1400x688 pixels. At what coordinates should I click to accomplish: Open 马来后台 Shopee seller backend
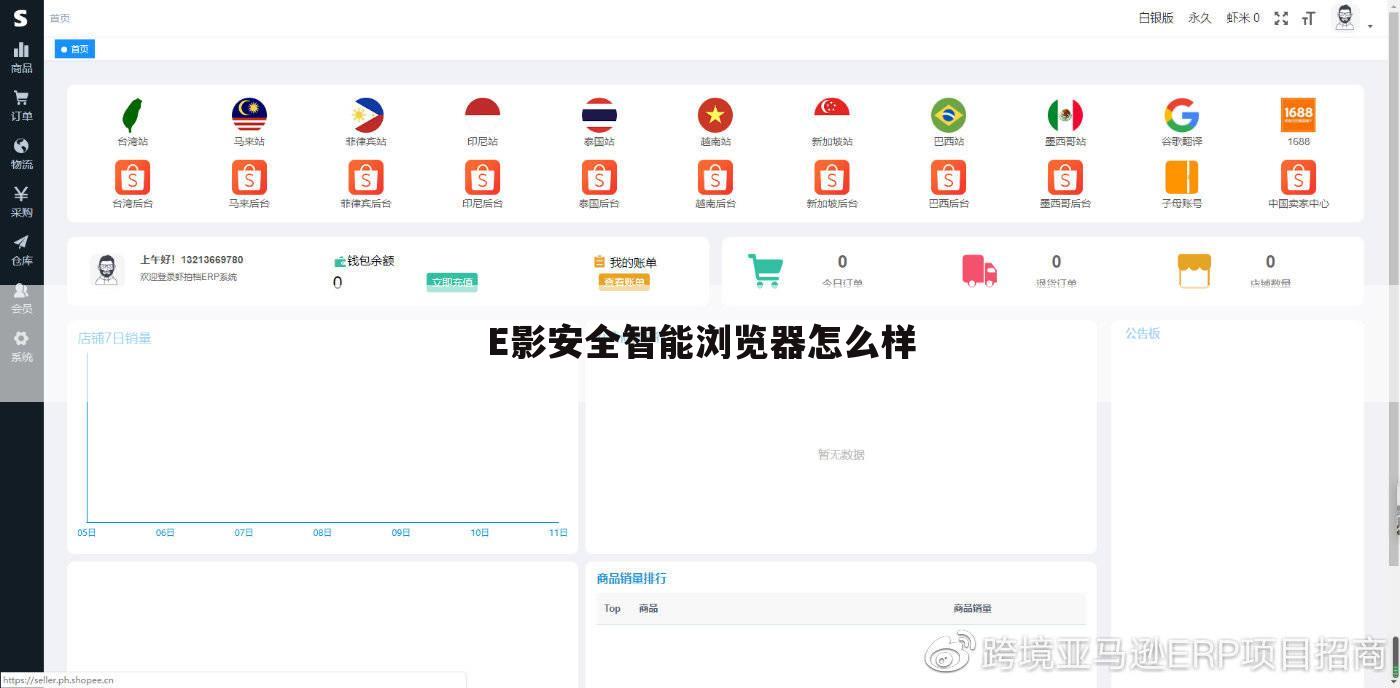coord(249,178)
